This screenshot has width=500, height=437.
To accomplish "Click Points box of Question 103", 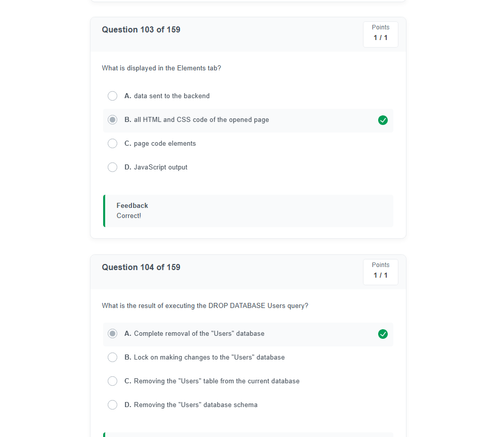I will point(380,34).
